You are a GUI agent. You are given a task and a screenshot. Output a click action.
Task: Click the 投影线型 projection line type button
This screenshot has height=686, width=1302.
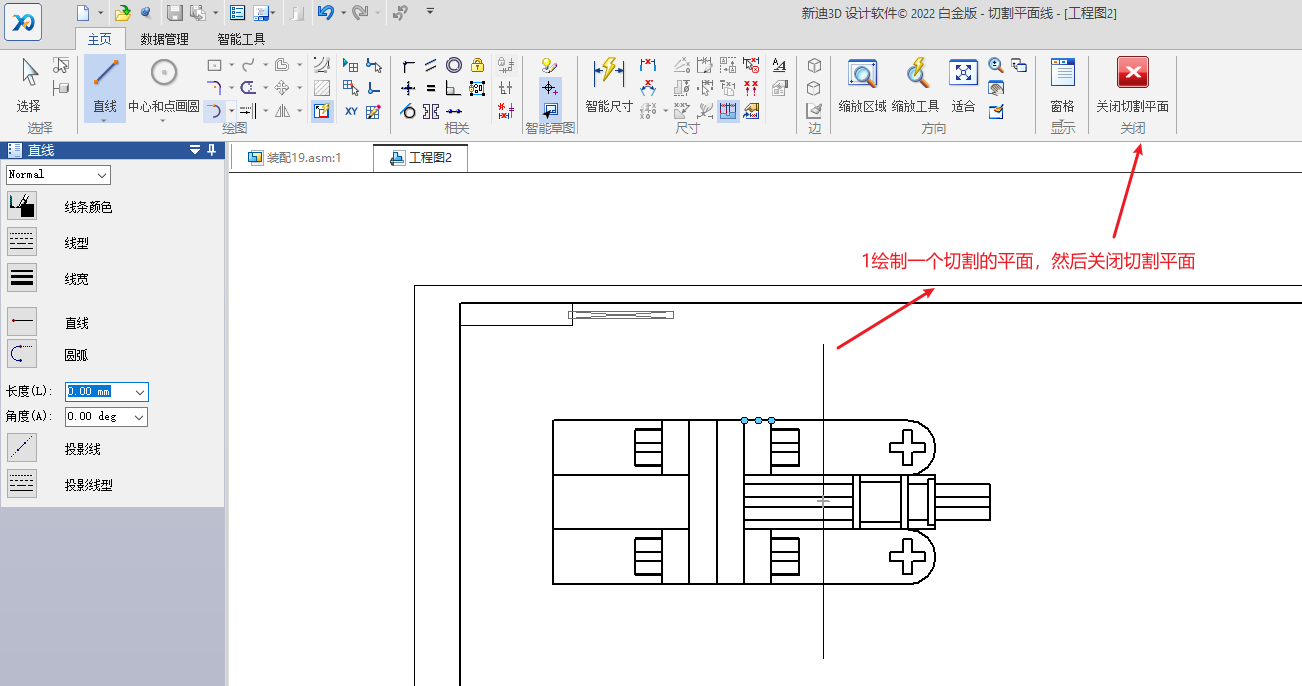tap(22, 484)
